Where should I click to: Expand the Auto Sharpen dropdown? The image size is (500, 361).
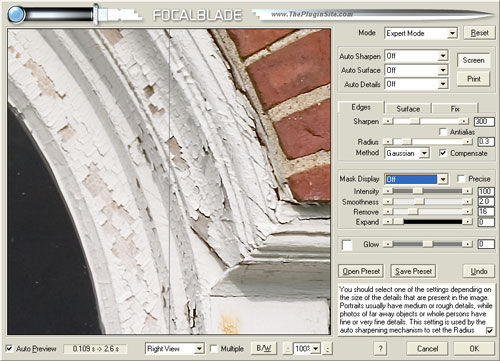point(417,56)
